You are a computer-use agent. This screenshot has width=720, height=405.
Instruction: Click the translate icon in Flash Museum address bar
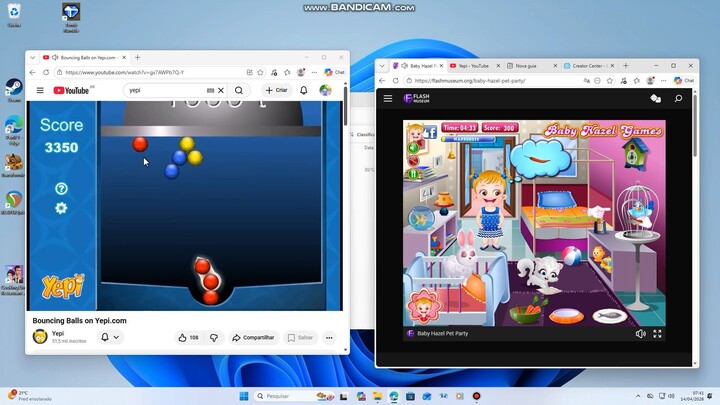click(586, 80)
